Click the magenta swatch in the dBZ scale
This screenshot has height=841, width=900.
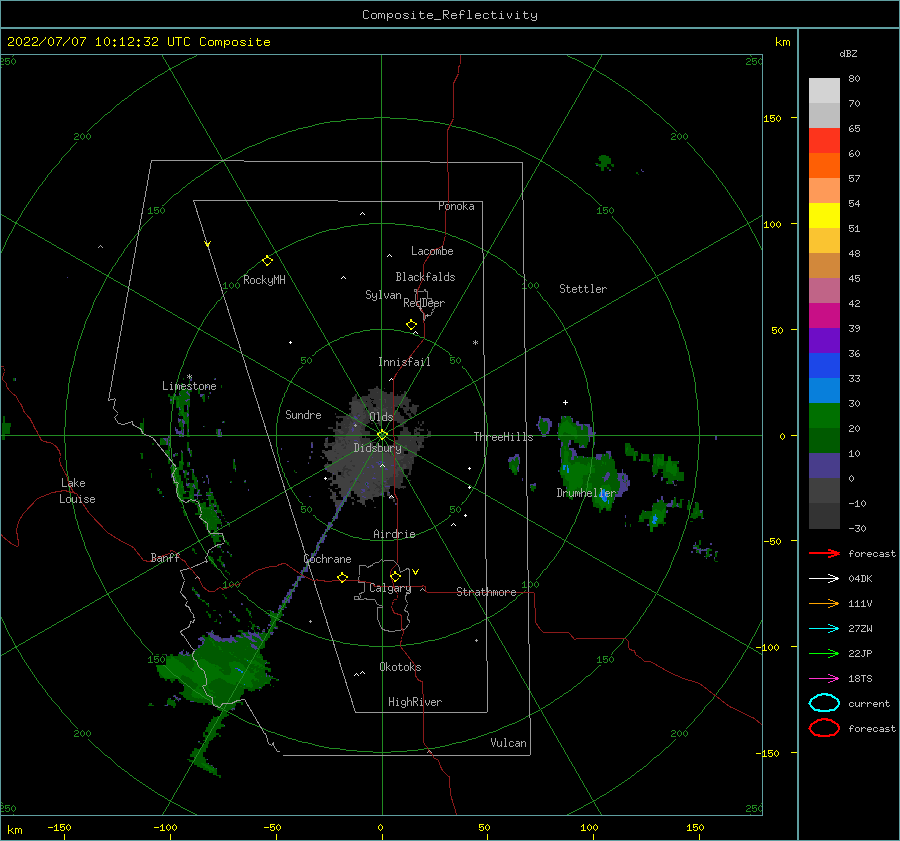[824, 316]
